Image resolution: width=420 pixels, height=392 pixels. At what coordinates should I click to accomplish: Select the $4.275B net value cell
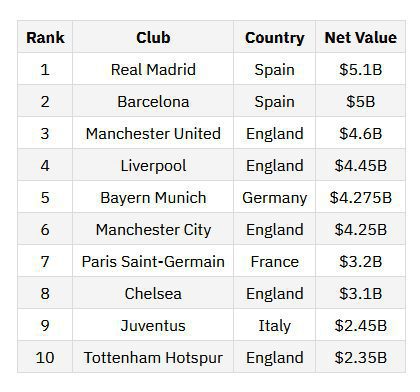pyautogui.click(x=360, y=197)
